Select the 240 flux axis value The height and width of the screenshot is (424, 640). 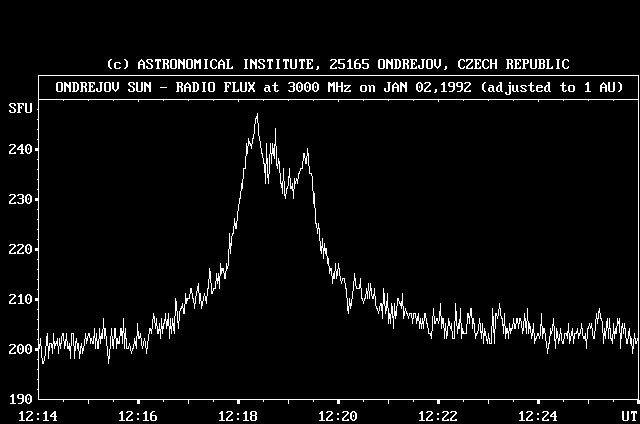coord(19,149)
